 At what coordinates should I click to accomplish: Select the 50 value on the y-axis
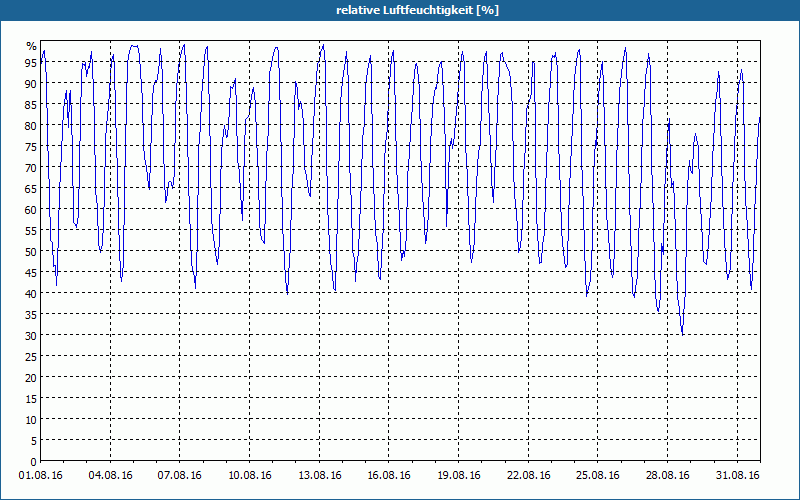pyautogui.click(x=32, y=252)
